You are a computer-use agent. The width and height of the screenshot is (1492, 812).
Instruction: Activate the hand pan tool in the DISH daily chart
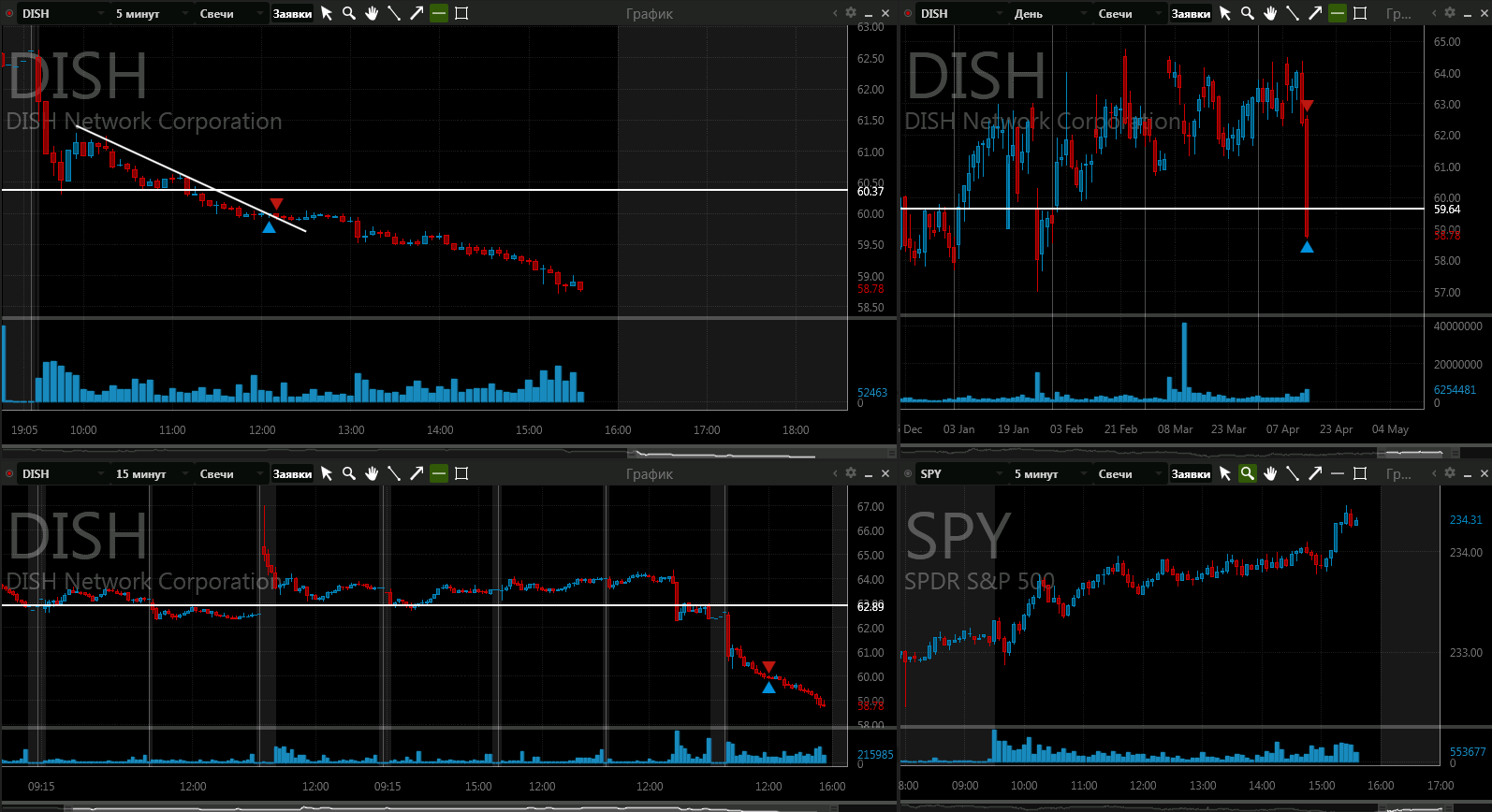pyautogui.click(x=1270, y=13)
